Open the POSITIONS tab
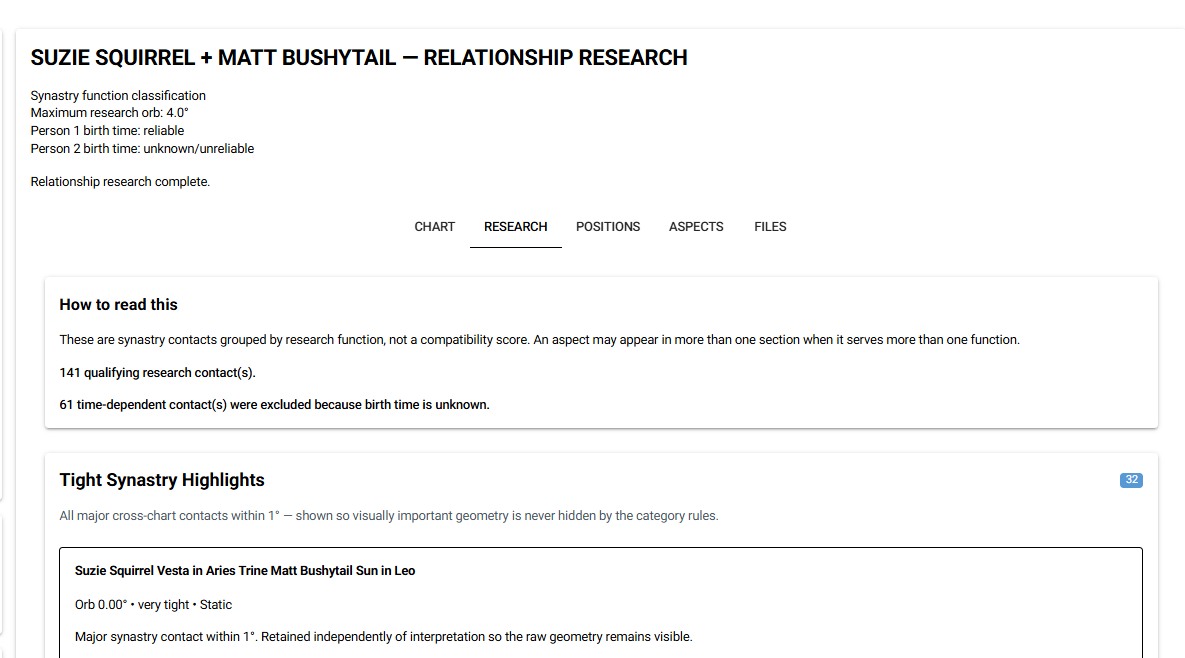Screen dimensions: 1185x658 [608, 227]
